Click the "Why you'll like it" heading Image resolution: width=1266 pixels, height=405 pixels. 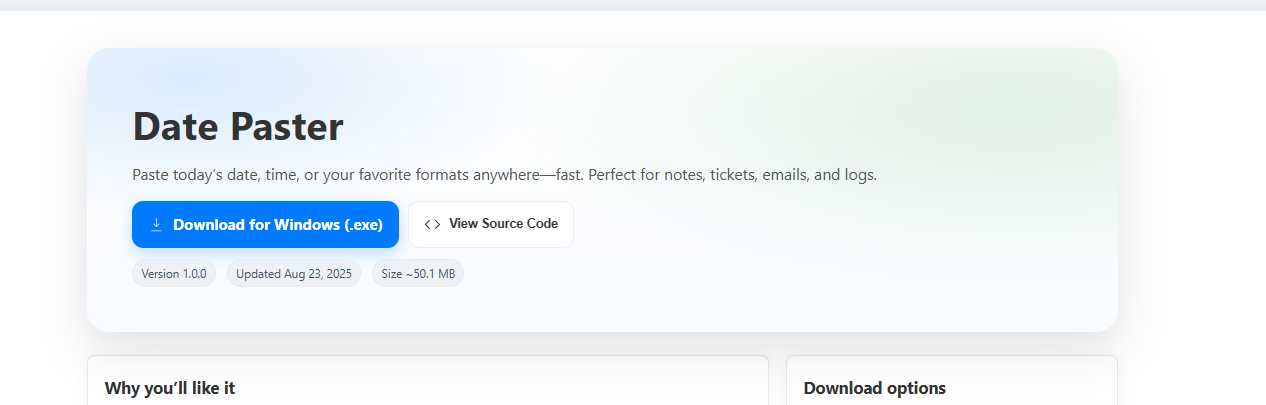(x=170, y=388)
